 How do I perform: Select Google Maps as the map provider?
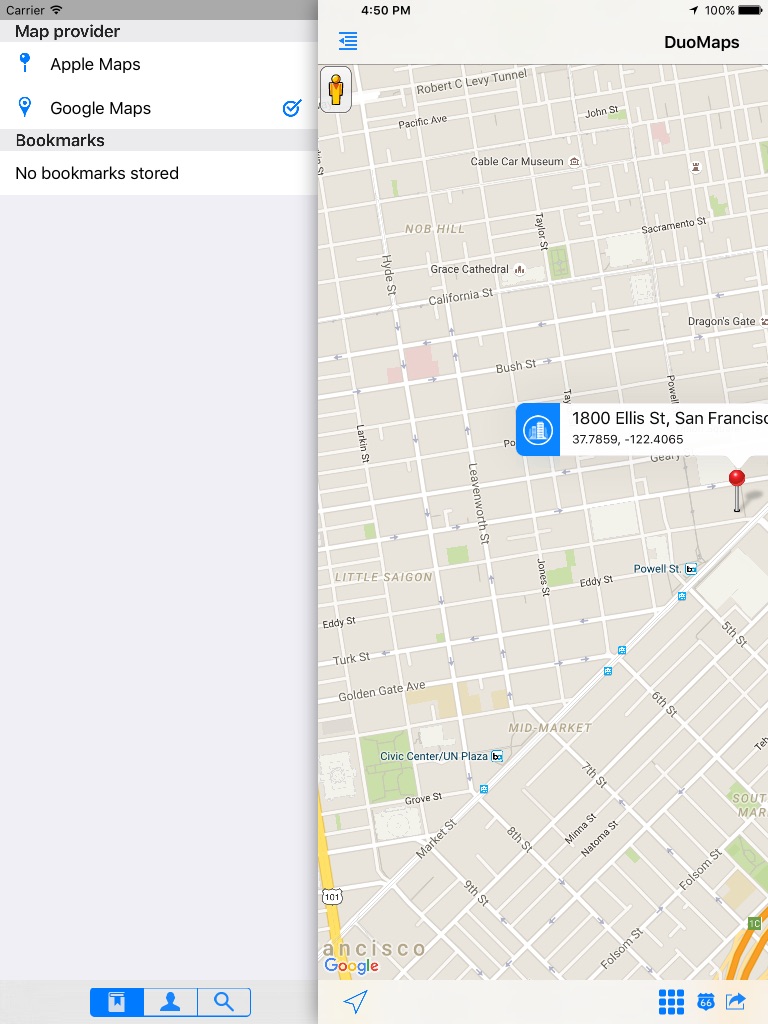159,108
